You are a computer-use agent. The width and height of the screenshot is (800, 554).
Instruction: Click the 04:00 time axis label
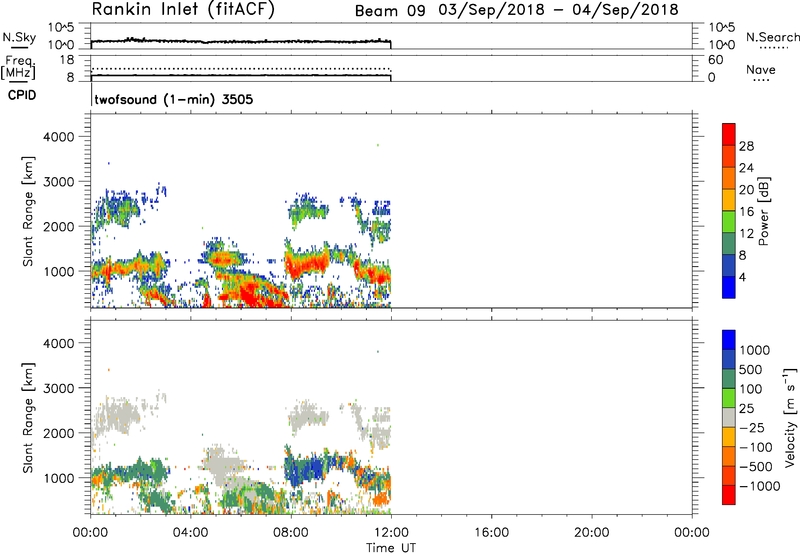click(191, 533)
